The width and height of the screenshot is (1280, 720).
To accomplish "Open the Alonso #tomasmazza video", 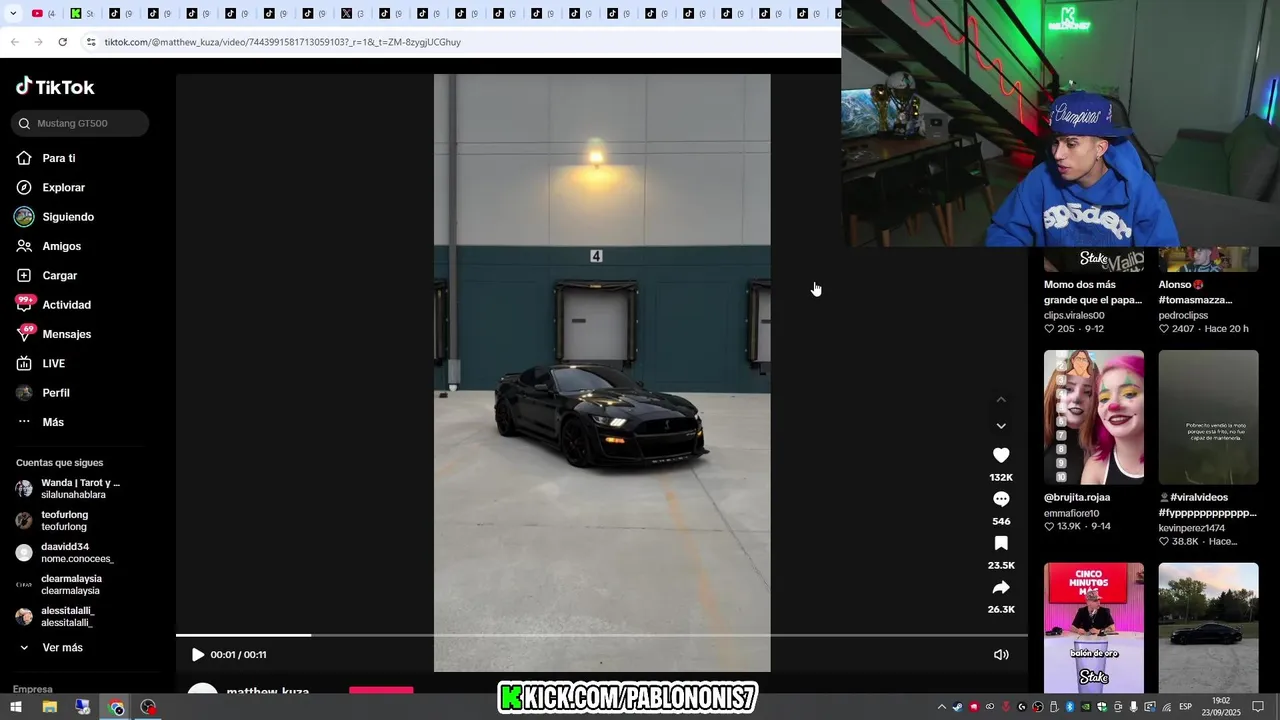I will point(1196,292).
